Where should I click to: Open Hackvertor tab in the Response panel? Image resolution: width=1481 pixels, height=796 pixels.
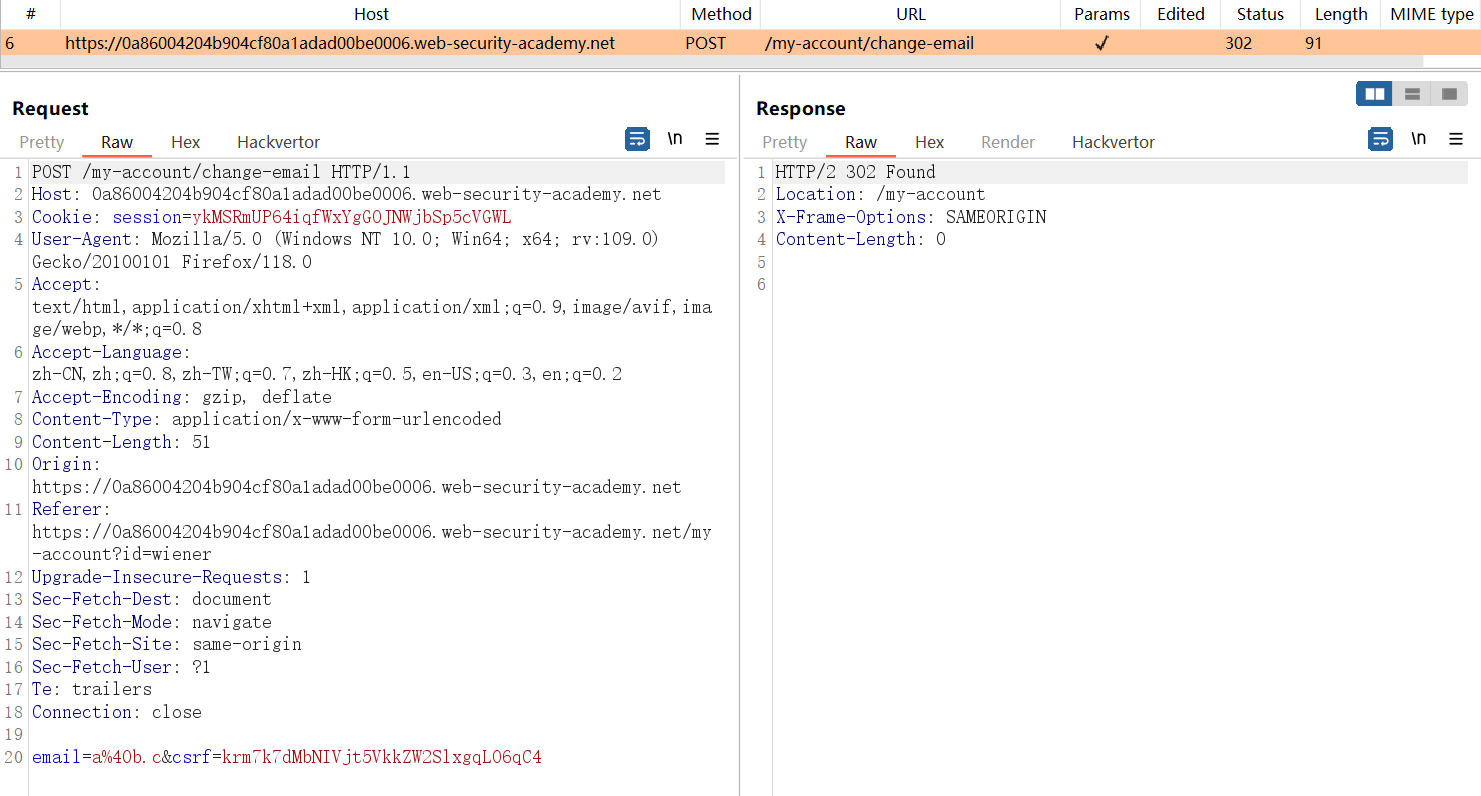coord(1113,142)
